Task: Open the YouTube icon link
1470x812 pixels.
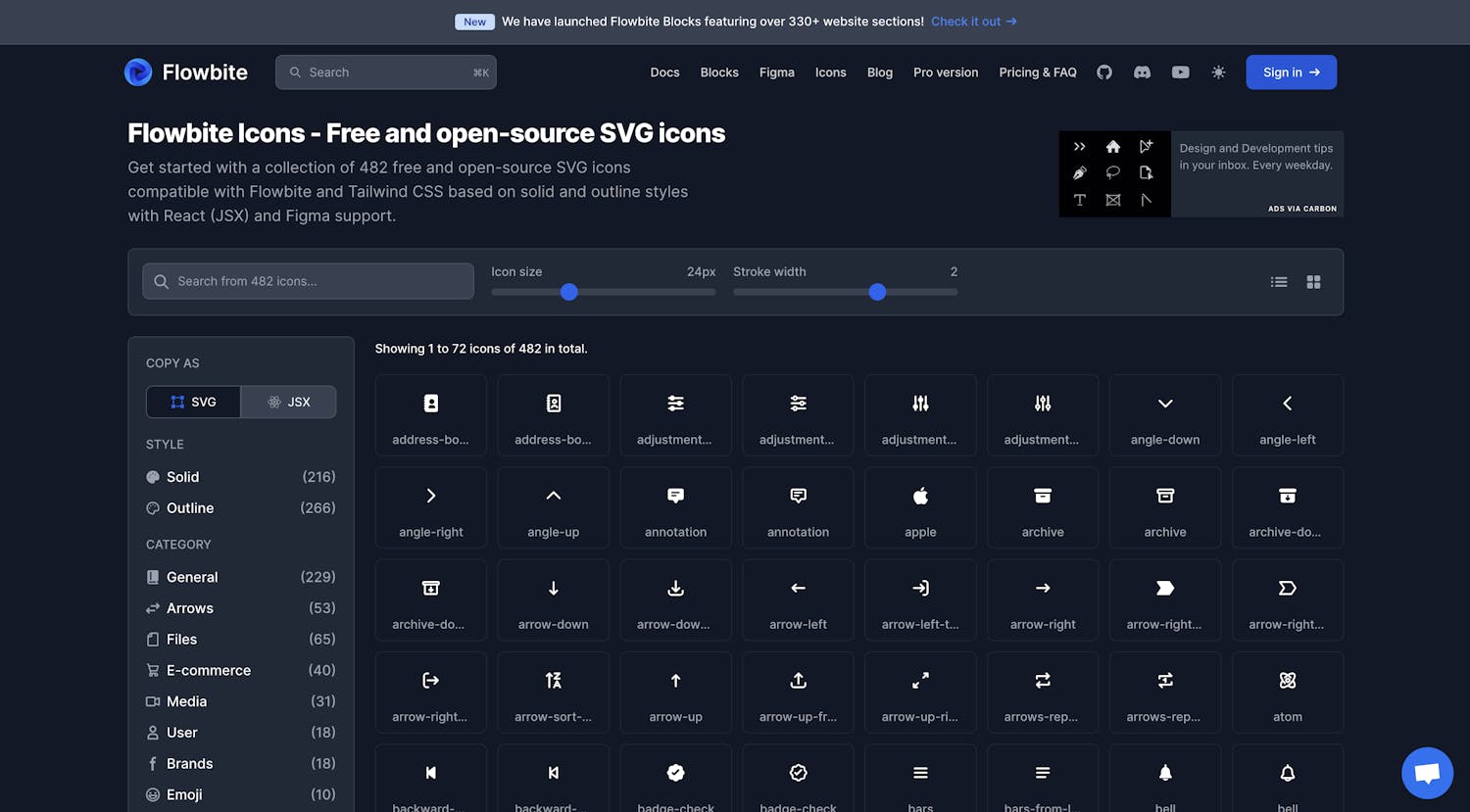Action: [1180, 72]
